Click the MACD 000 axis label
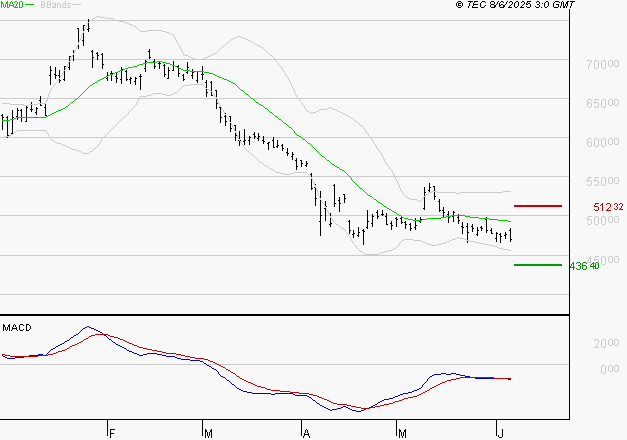627x440 pixels. tap(610, 369)
